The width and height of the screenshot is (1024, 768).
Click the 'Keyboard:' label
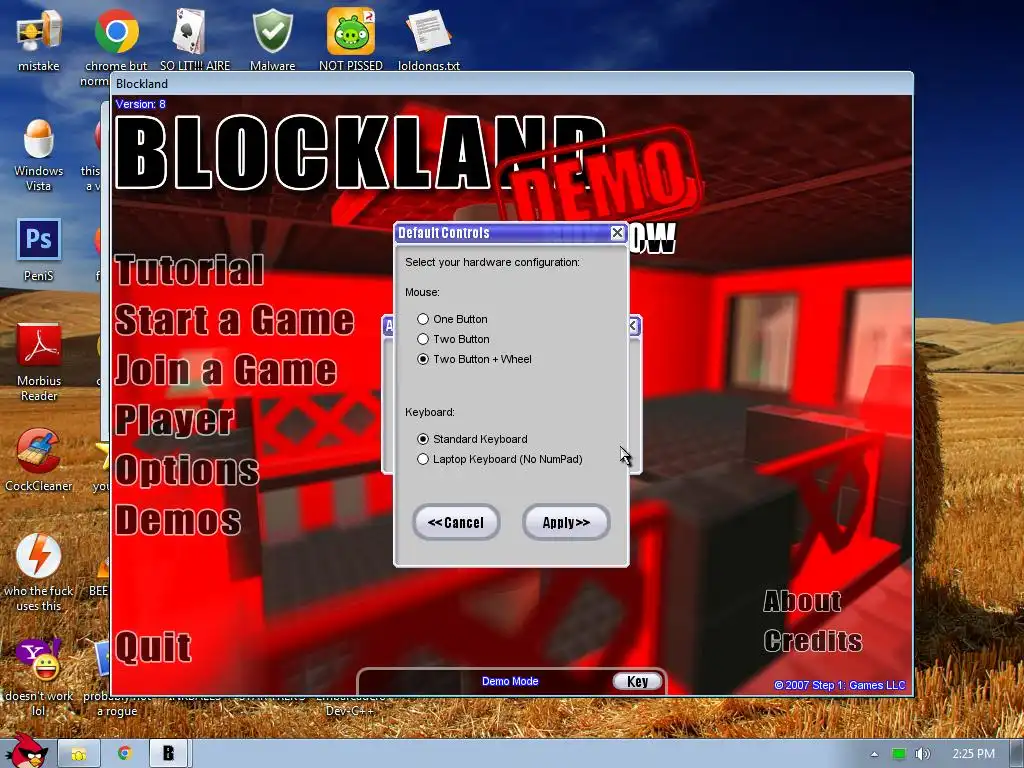tap(430, 412)
